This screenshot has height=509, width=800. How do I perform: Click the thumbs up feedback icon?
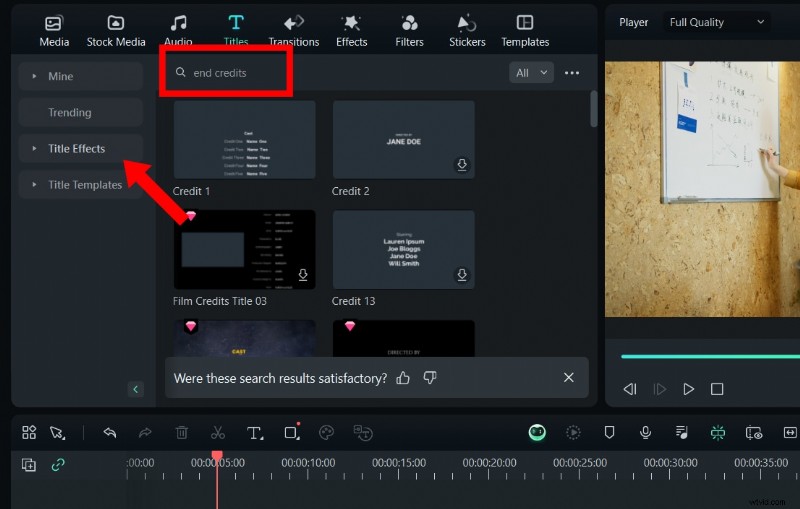click(x=403, y=378)
